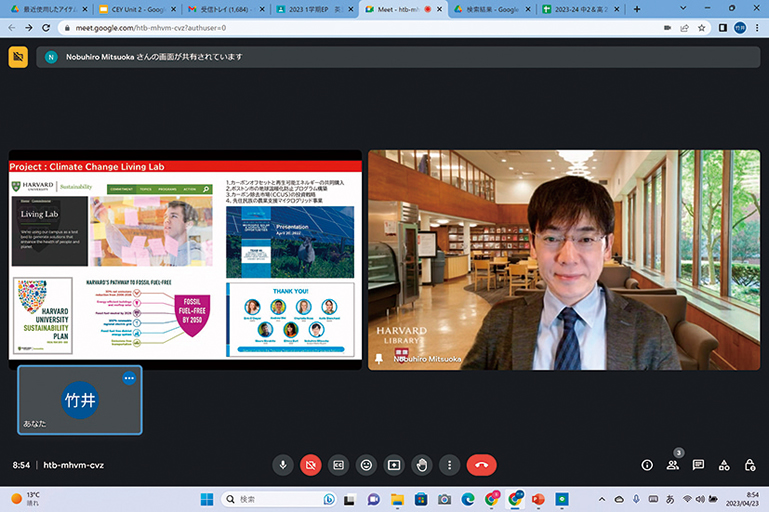Image resolution: width=769 pixels, height=512 pixels.
Task: Click the Japanese IME あ indicator
Action: [x=670, y=499]
